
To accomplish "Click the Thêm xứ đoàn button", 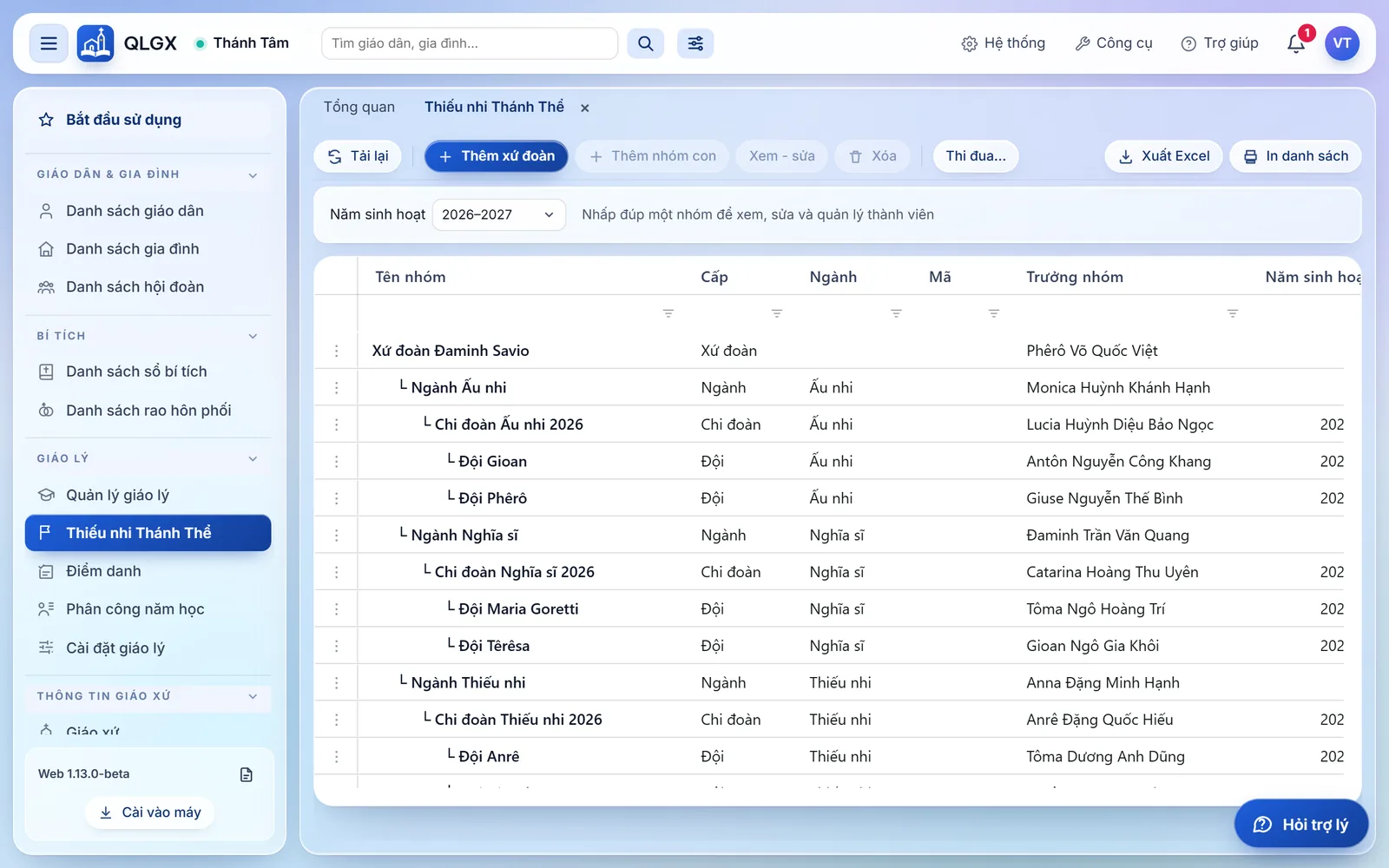I will coord(497,156).
